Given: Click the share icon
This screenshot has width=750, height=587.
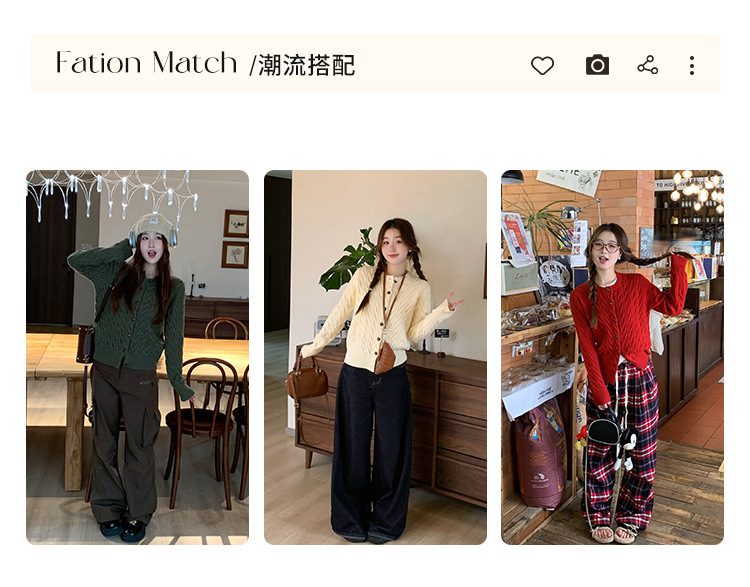Looking at the screenshot, I should 648,65.
